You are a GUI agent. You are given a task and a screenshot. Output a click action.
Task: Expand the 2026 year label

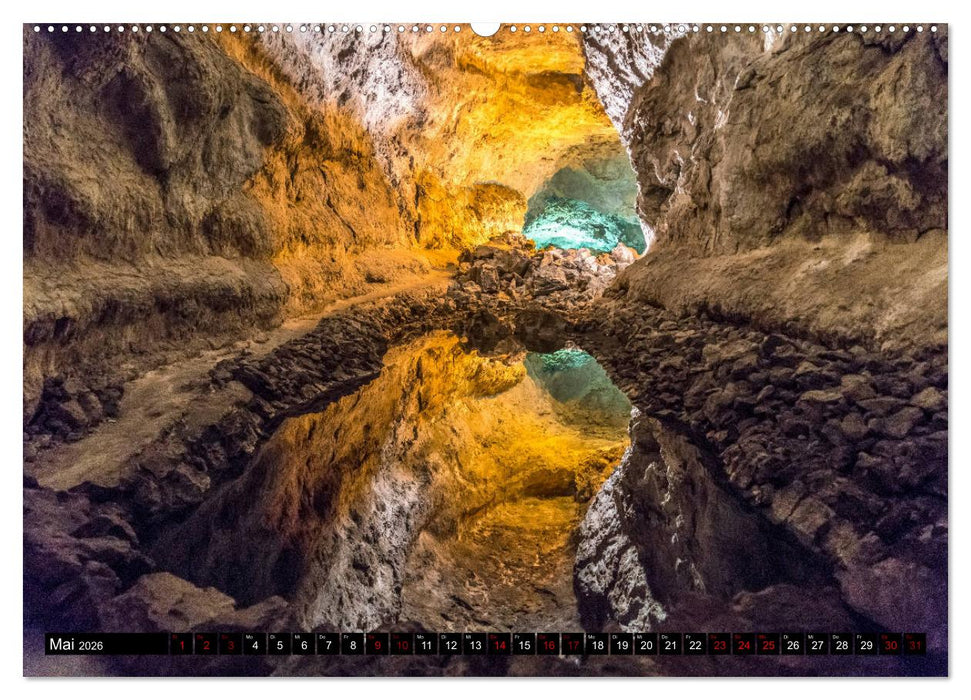(x=92, y=644)
